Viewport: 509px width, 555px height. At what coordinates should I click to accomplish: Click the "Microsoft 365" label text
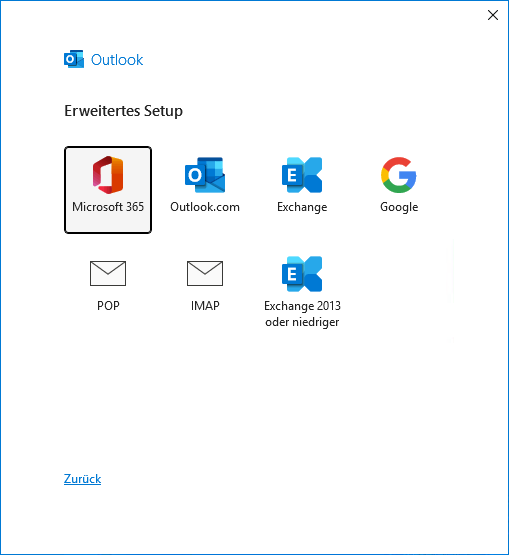click(x=108, y=207)
